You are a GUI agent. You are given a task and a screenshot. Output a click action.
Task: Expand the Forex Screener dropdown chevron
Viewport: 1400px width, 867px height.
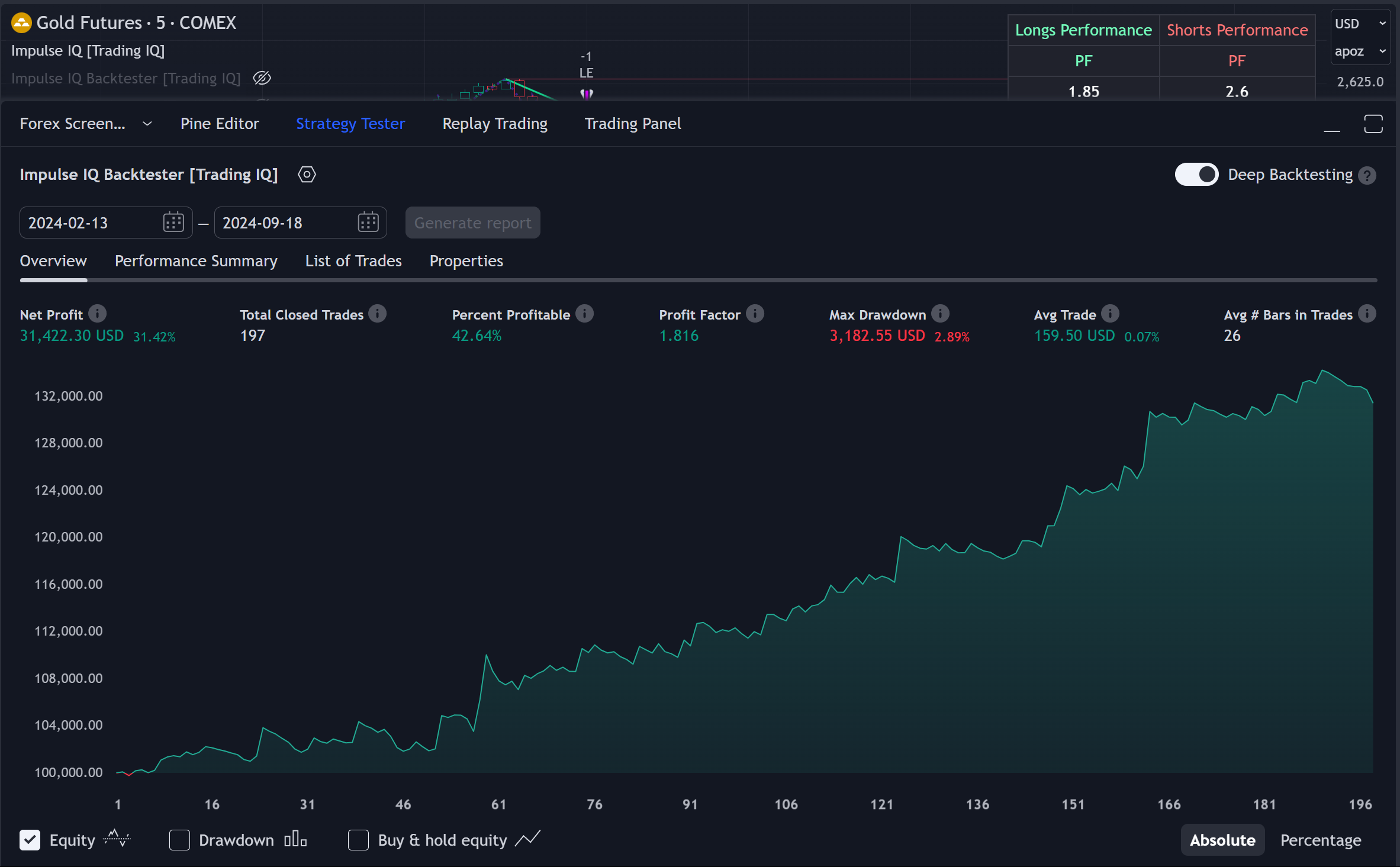click(147, 124)
